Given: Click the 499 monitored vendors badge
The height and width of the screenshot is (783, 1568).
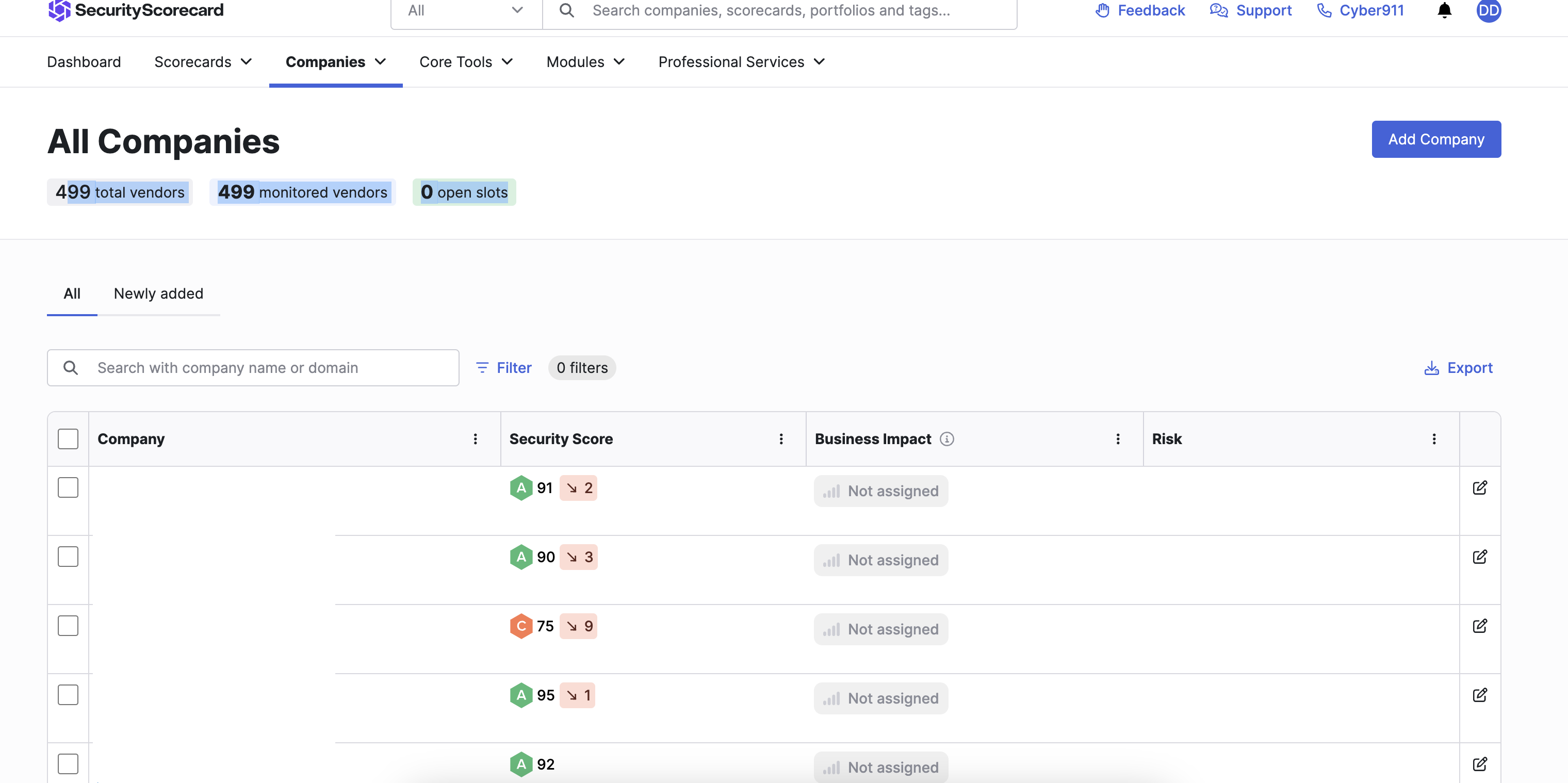Looking at the screenshot, I should (x=303, y=192).
